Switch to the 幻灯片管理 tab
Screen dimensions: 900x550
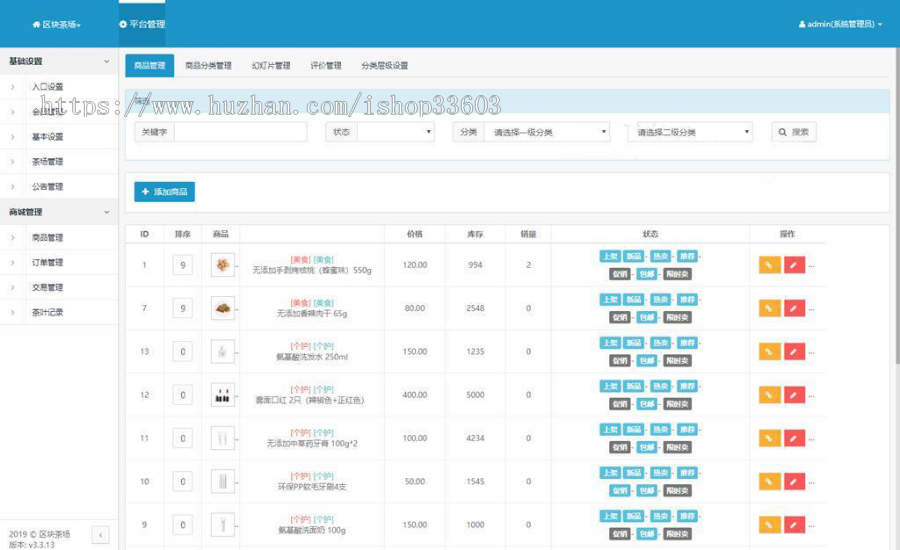271,65
